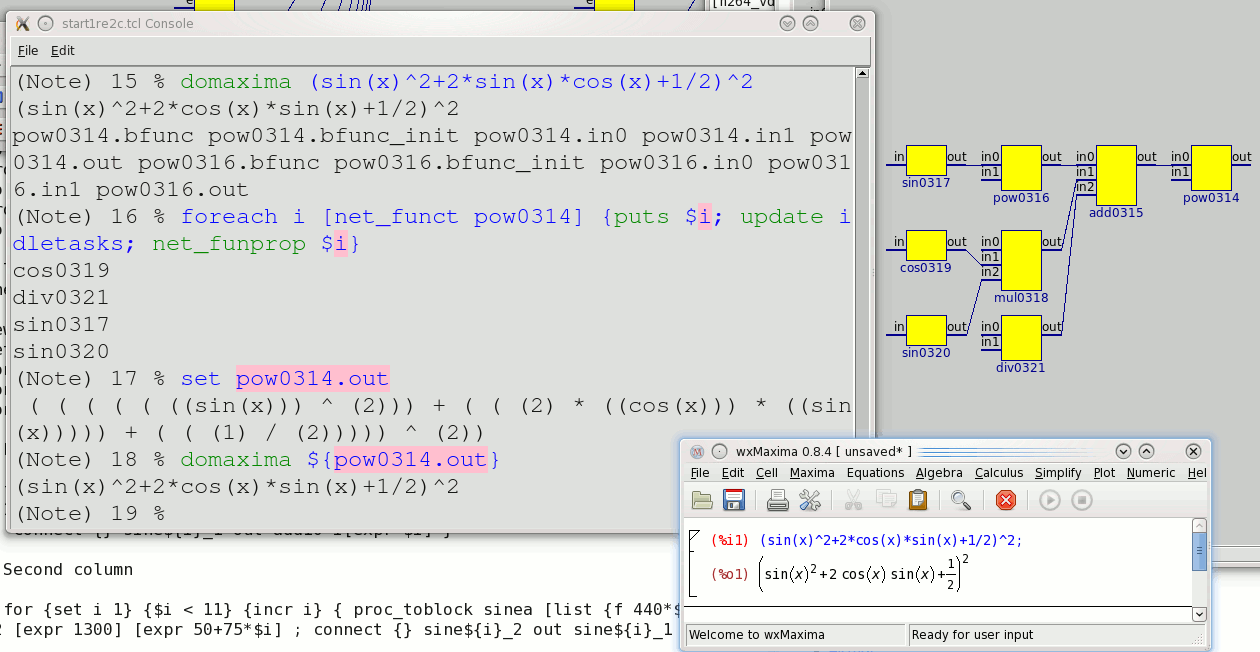This screenshot has height=652, width=1260.
Task: Stop animation with square stop icon
Action: (x=1081, y=500)
